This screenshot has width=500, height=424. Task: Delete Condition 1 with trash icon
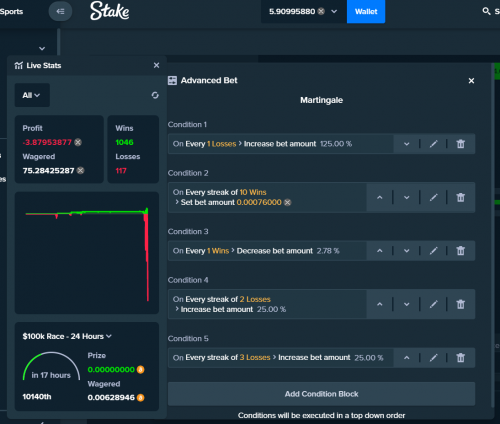click(x=461, y=144)
